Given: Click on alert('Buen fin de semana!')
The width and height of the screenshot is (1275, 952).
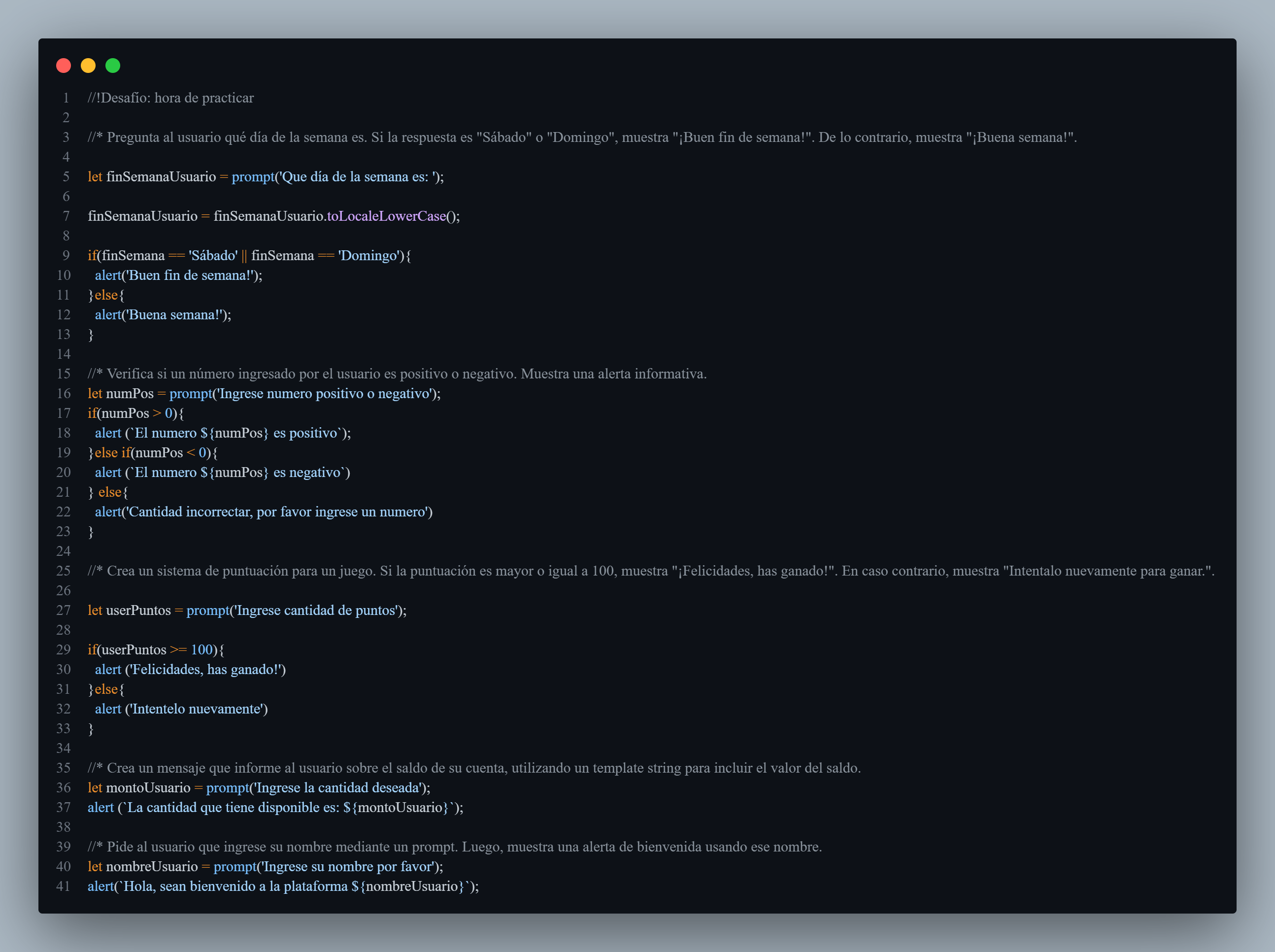Looking at the screenshot, I should [179, 275].
